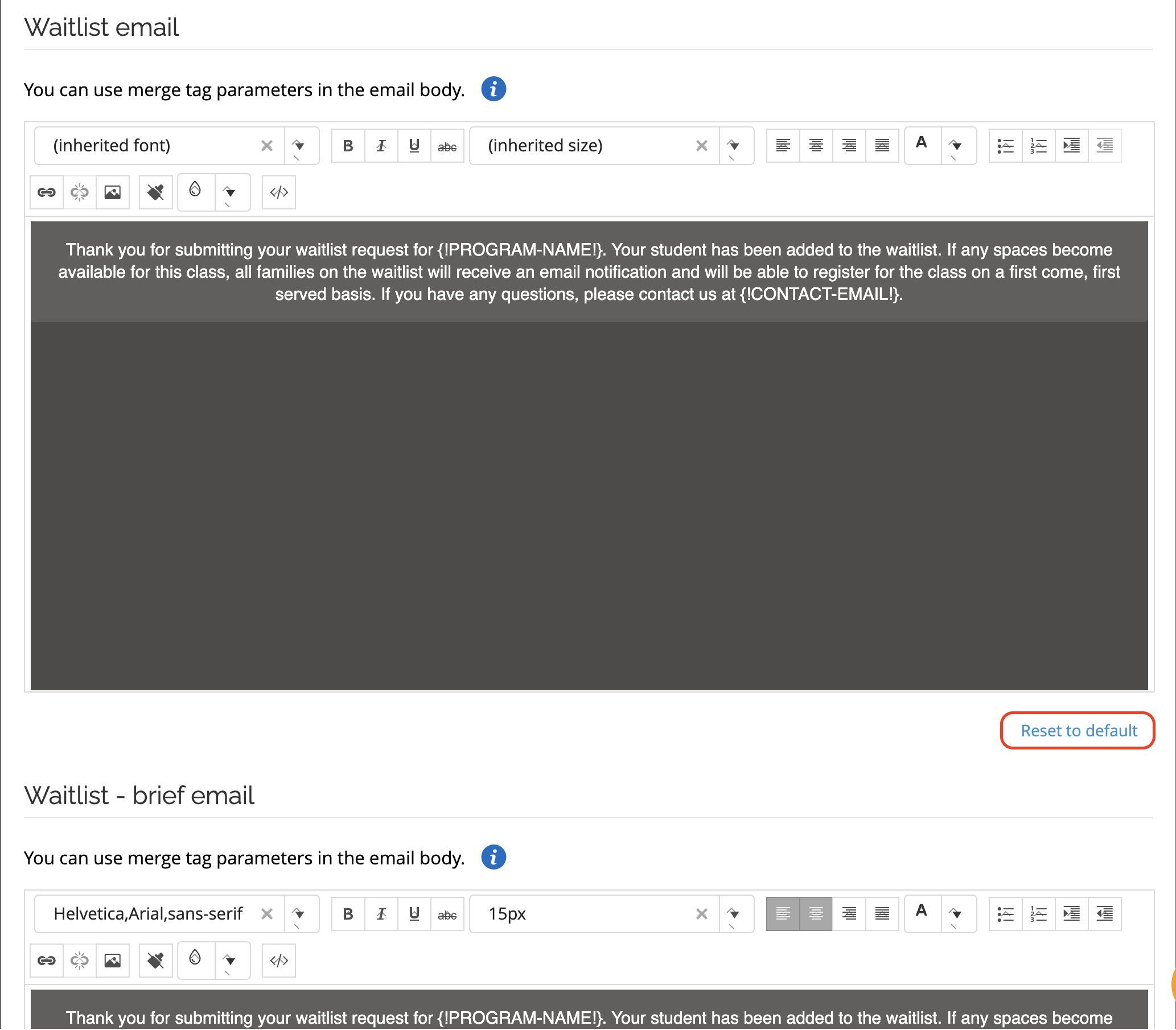The height and width of the screenshot is (1030, 1176).
Task: Clear Helvetica,Arial,sans-serif font selection
Action: click(x=267, y=914)
